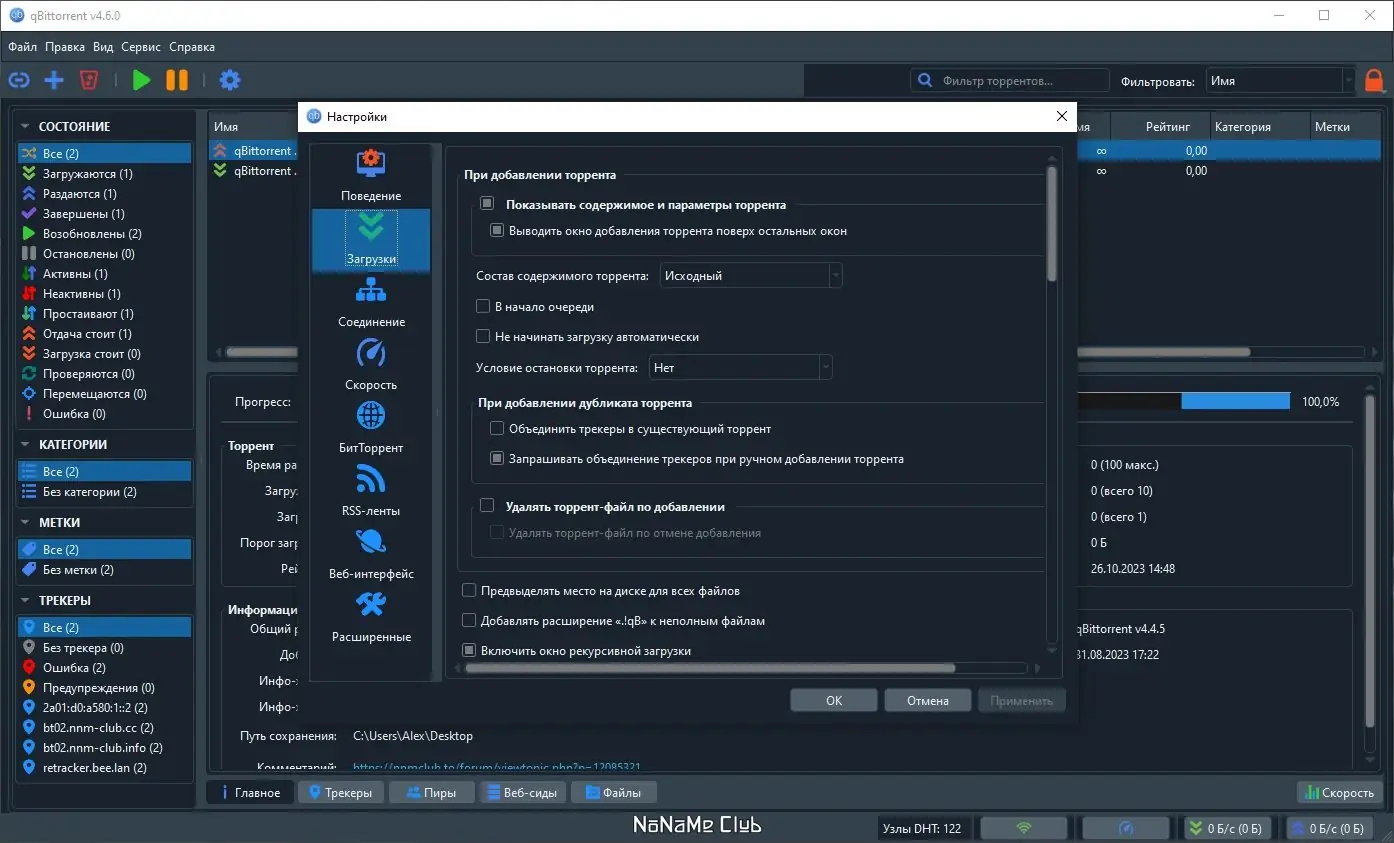Click the ОК button
This screenshot has width=1394, height=843.
click(x=833, y=700)
